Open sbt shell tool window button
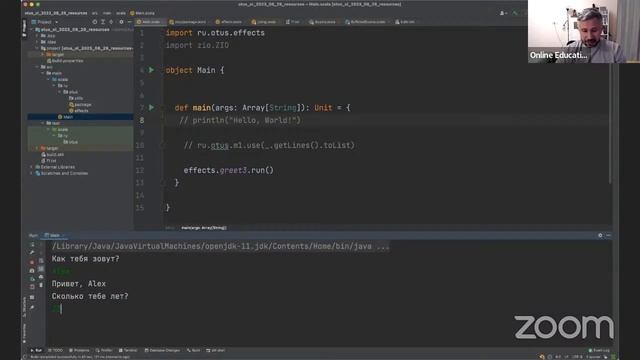This screenshot has height=360, width=640. coord(216,350)
